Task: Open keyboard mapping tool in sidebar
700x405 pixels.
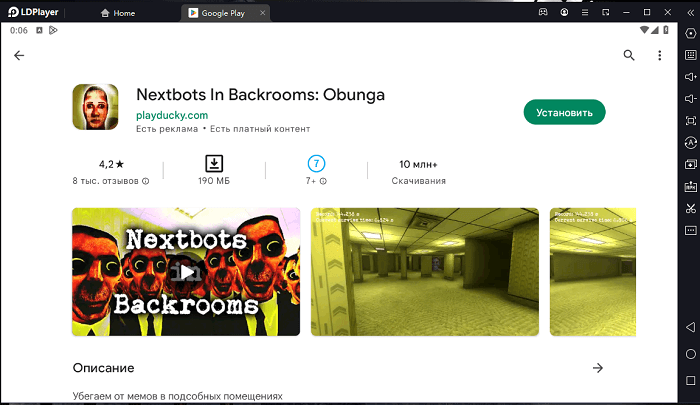Action: pos(690,55)
